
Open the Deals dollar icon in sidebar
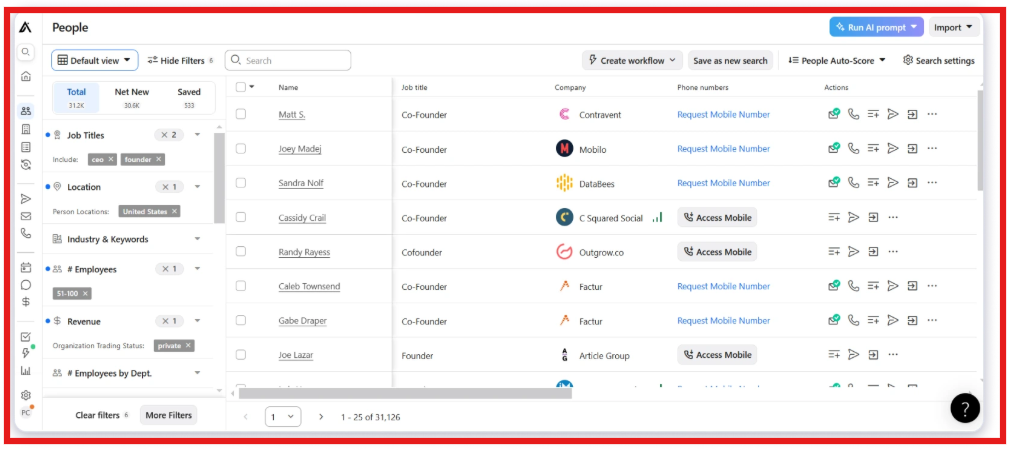coord(26,302)
